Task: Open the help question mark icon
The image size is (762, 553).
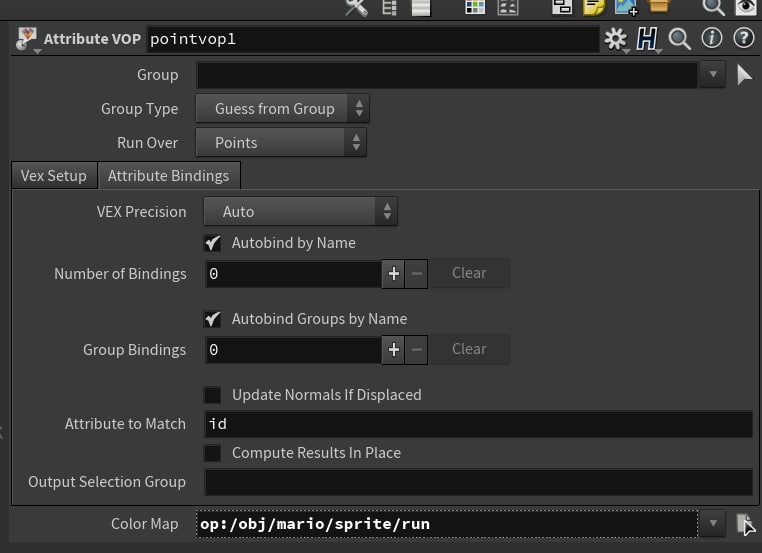Action: click(x=744, y=38)
